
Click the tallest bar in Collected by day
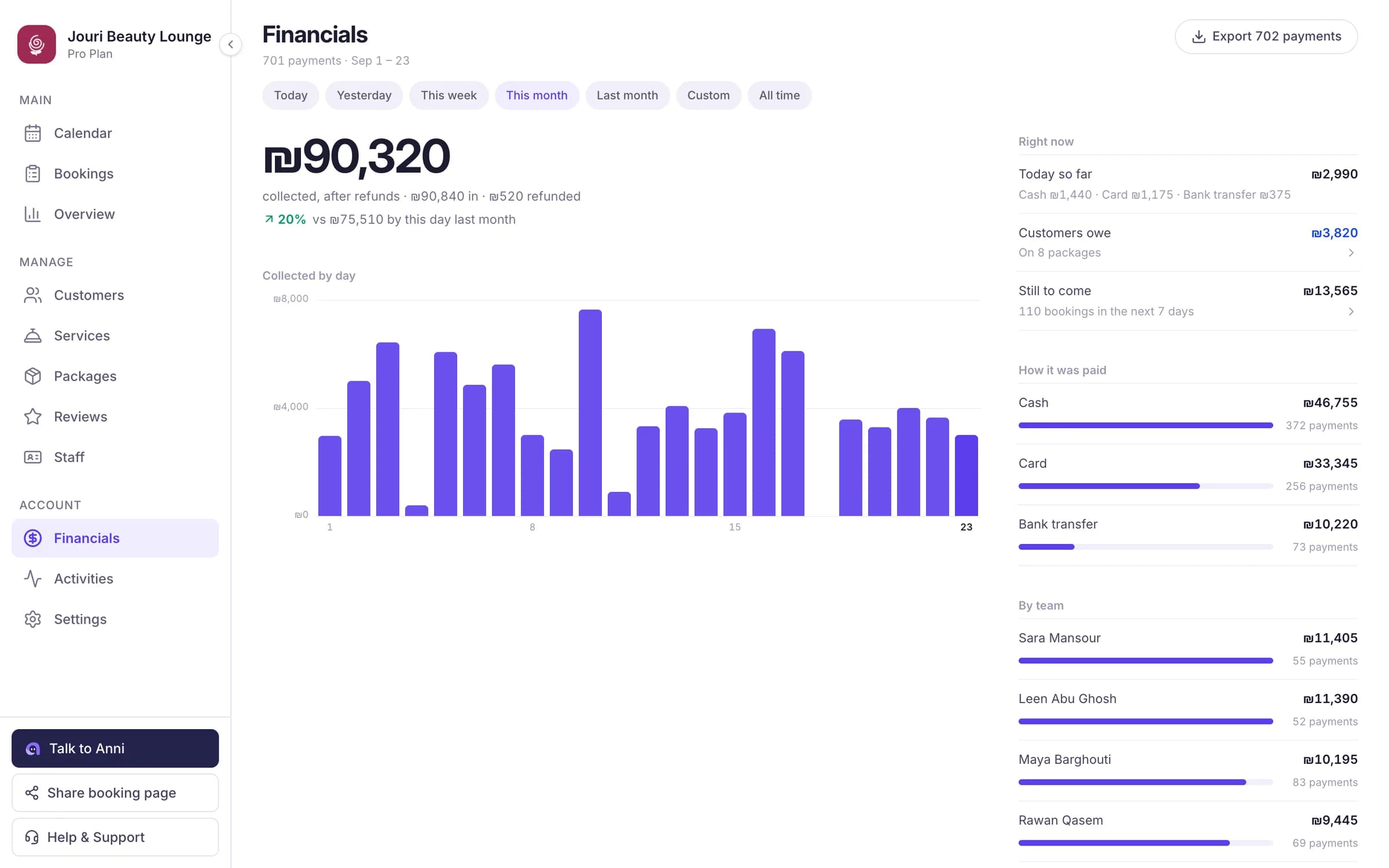pos(590,413)
